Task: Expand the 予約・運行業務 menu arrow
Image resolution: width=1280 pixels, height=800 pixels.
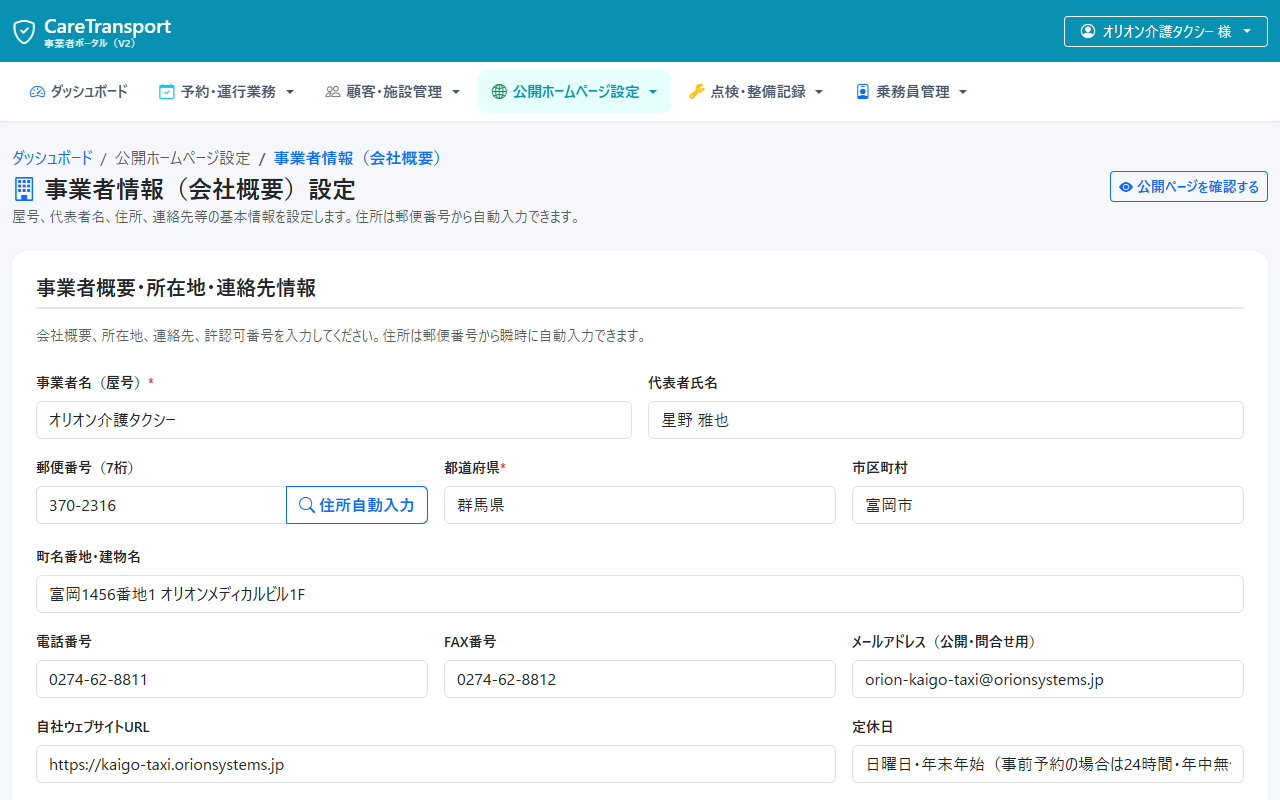Action: coord(290,92)
